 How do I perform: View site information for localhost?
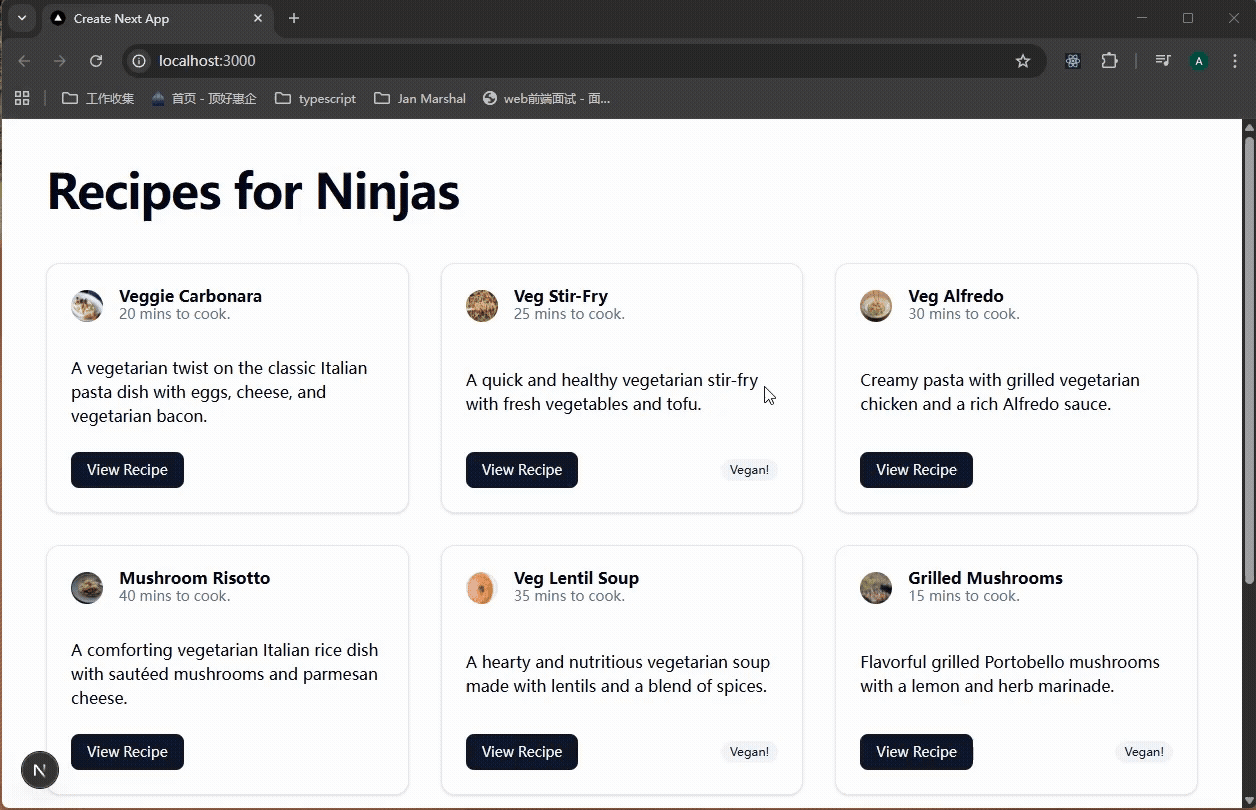pos(140,61)
